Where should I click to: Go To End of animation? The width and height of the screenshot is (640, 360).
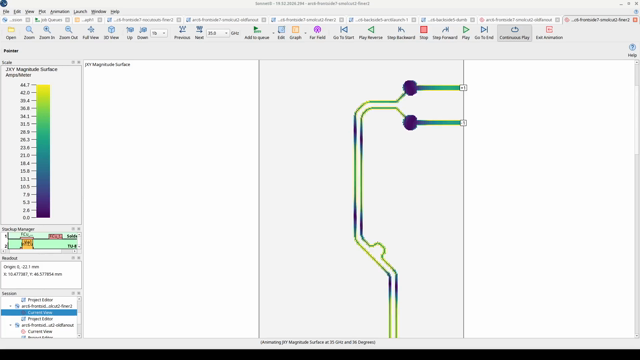pos(484,33)
